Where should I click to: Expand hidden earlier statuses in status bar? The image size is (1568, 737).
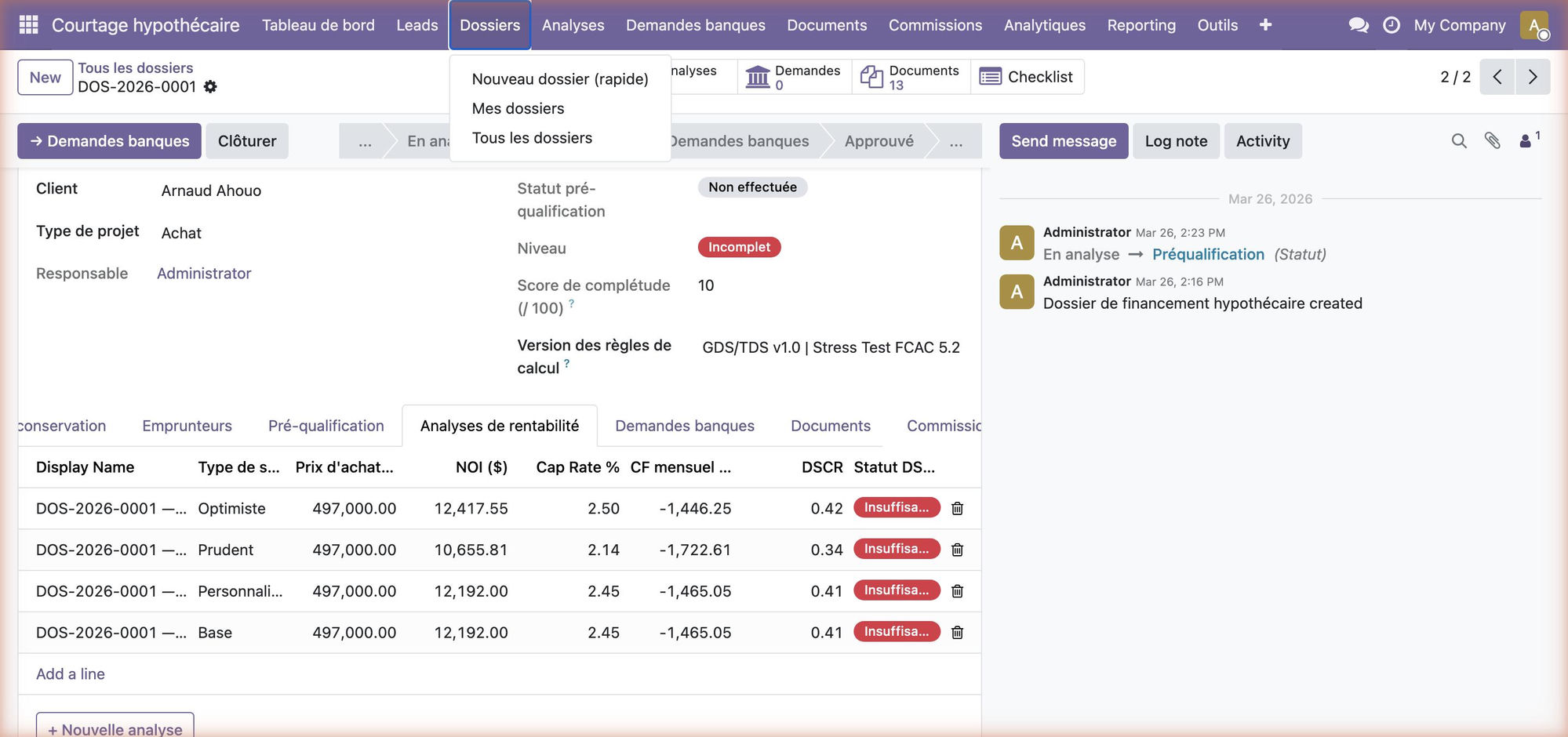click(365, 141)
